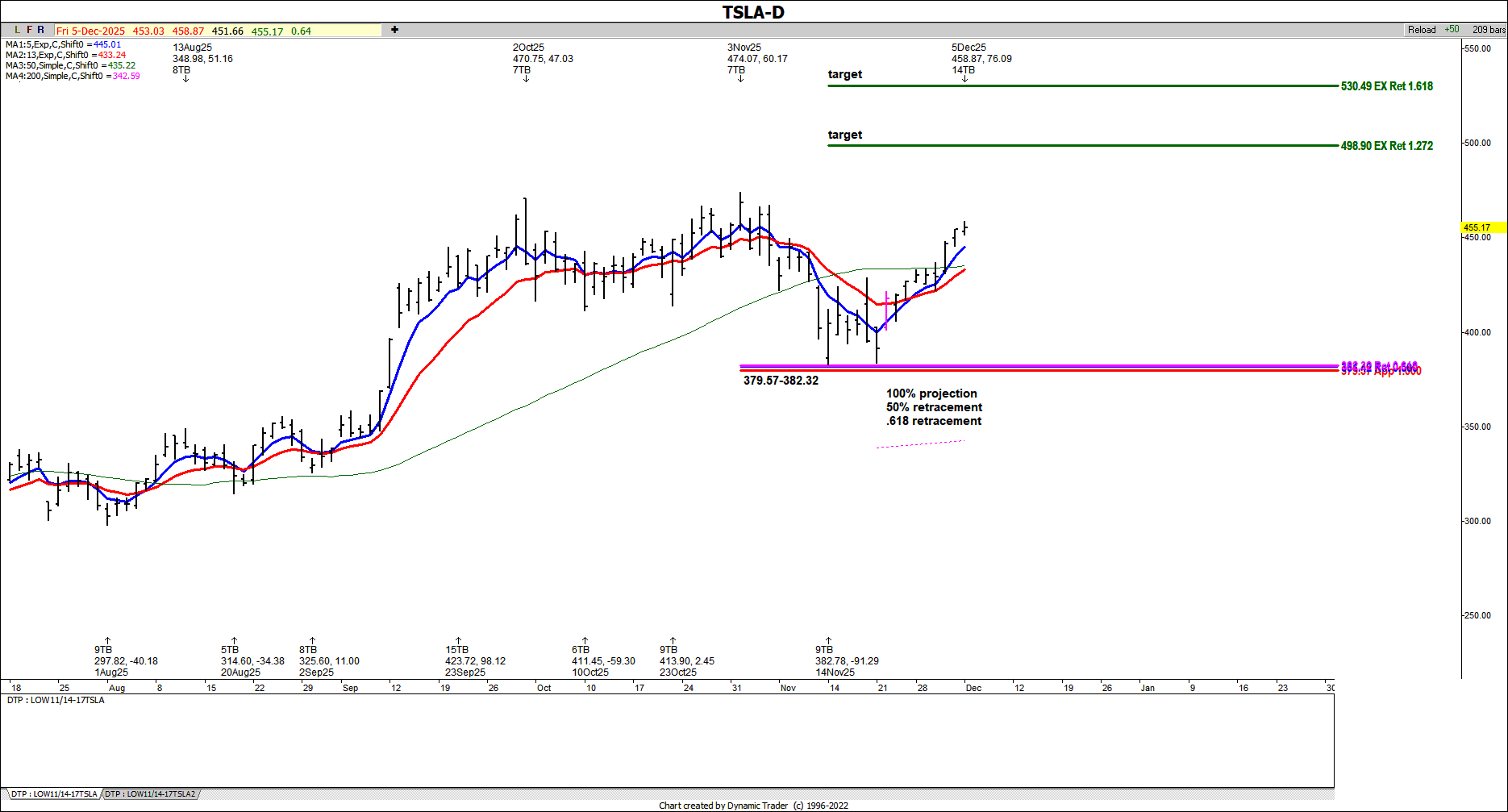Click the plus crosshair icon beside data bar
The width and height of the screenshot is (1508, 812).
tap(394, 30)
